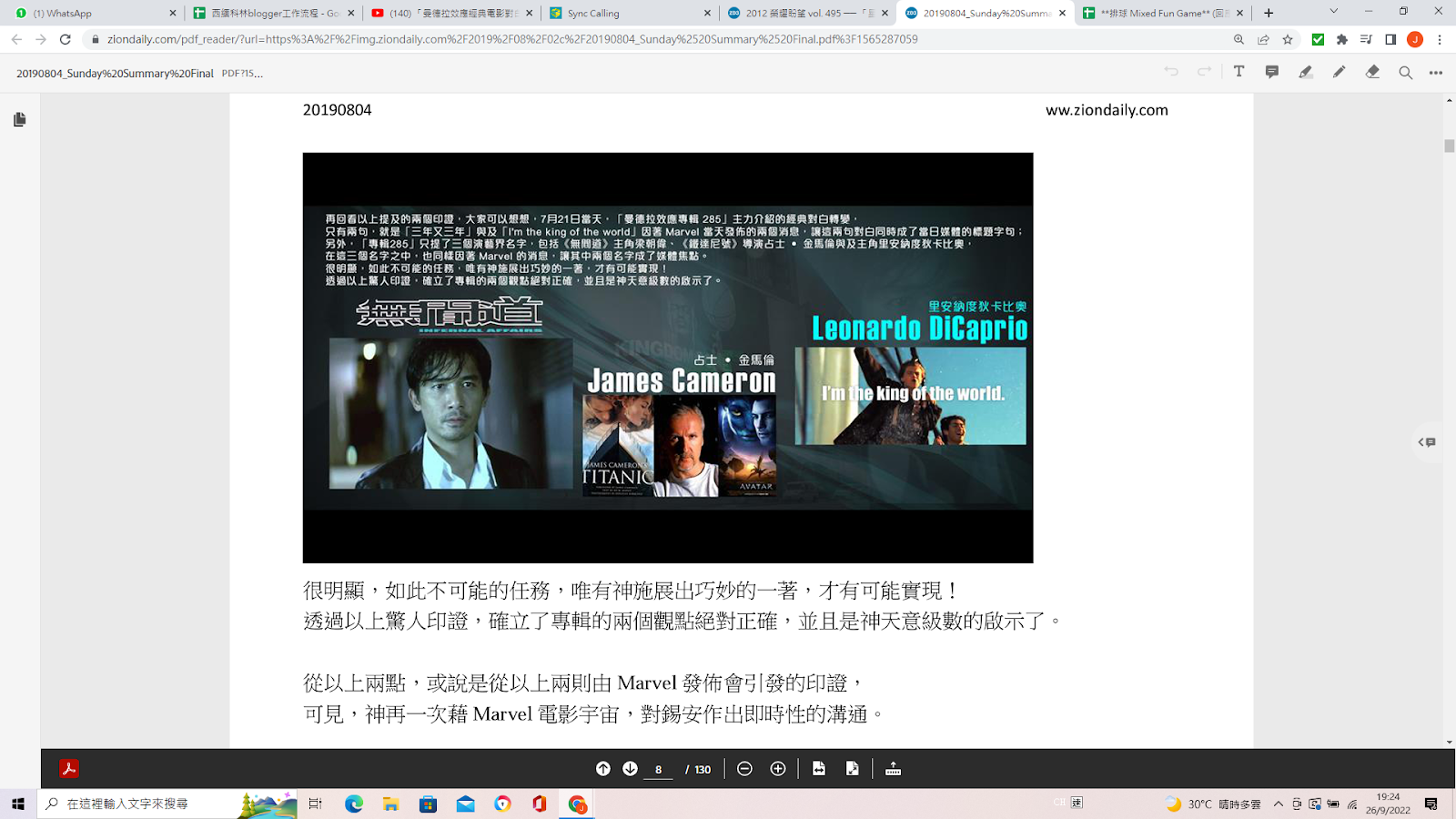The image size is (1456, 819).
Task: Select the Eraser tool
Action: click(x=1372, y=72)
